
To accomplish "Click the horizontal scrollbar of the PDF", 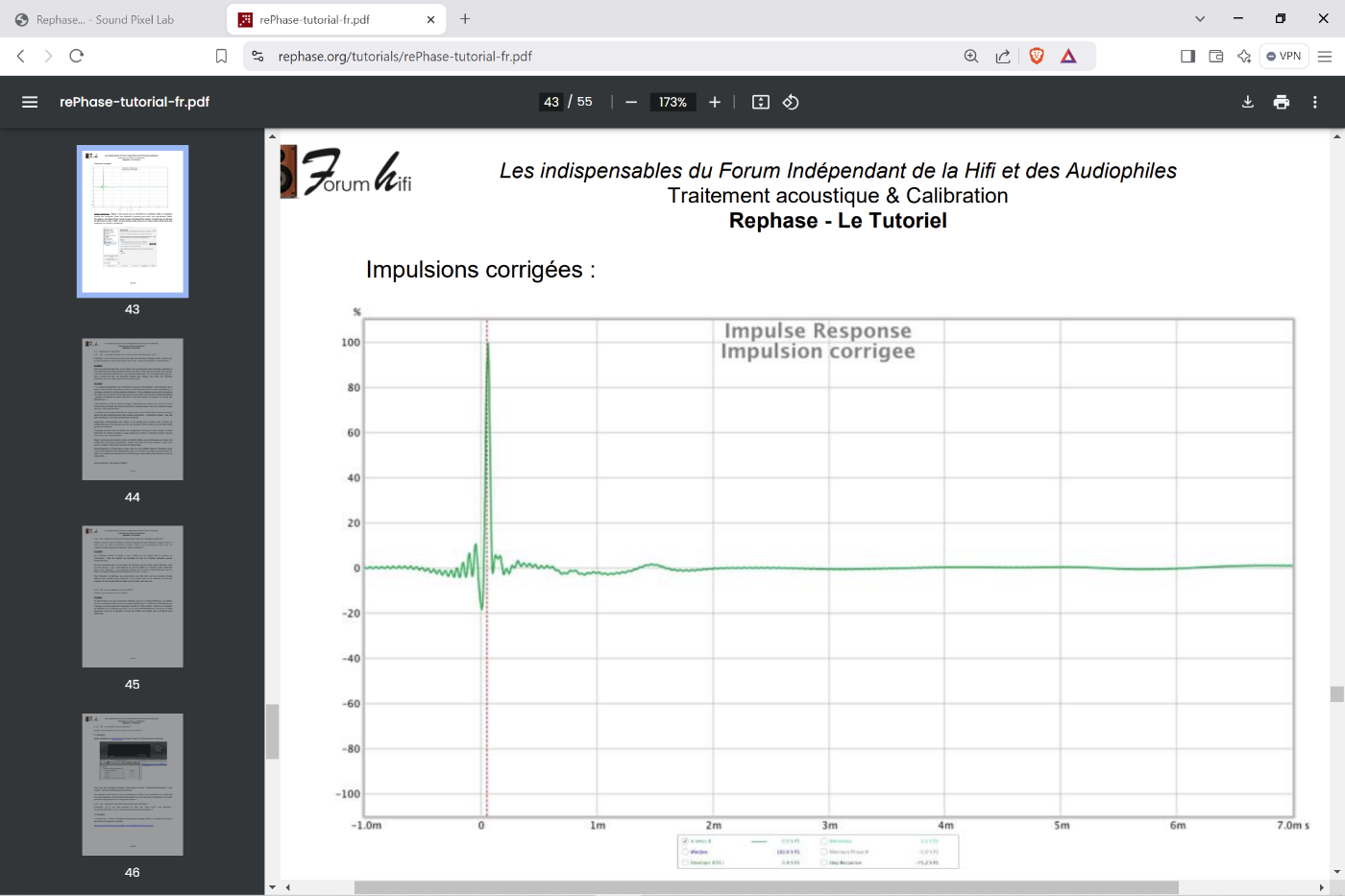I will (766, 887).
